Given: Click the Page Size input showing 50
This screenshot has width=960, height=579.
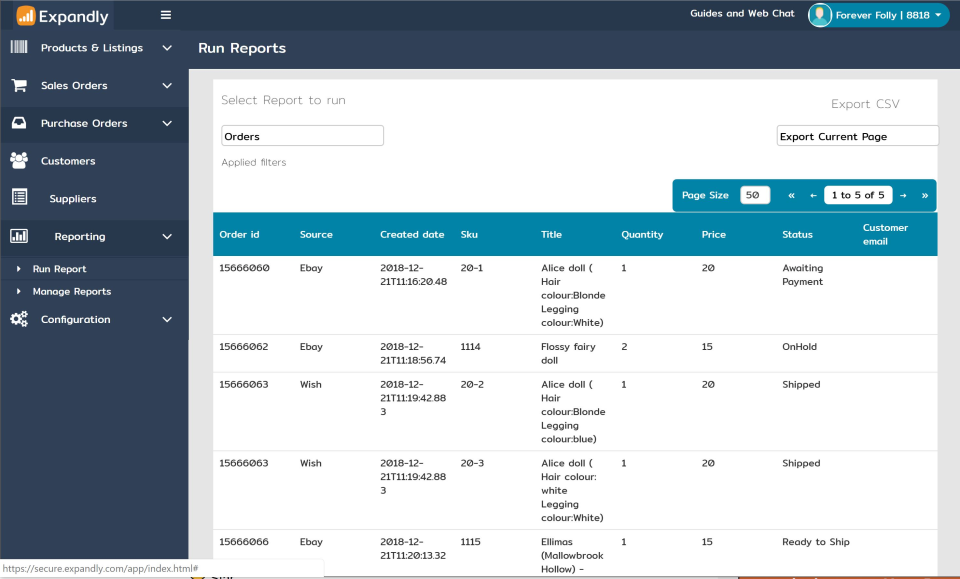Looking at the screenshot, I should point(755,195).
